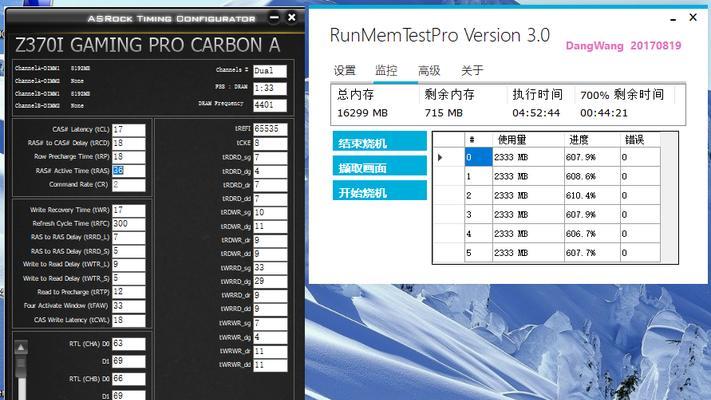Click the # column header
711x400 pixels.
click(478, 140)
